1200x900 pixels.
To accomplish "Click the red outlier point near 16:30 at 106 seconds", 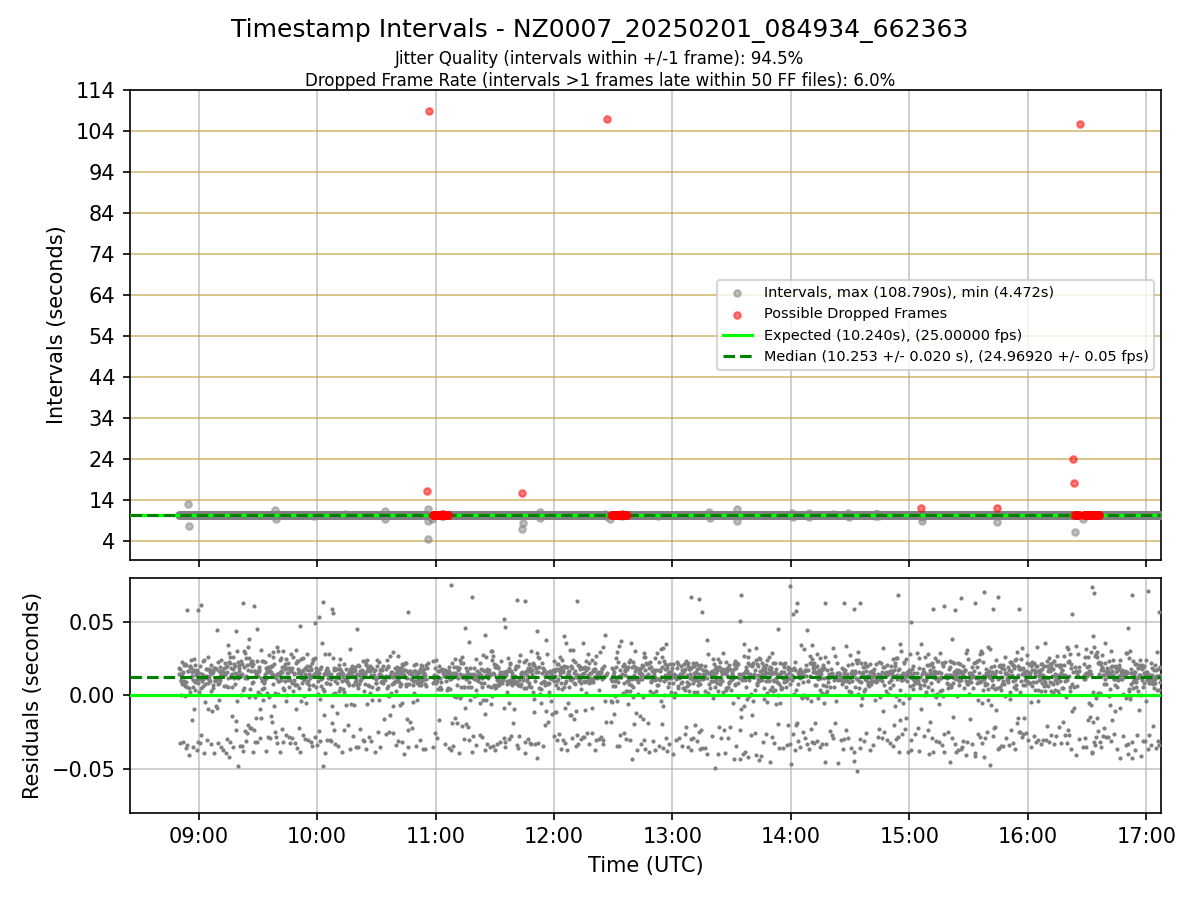I will tap(1080, 124).
